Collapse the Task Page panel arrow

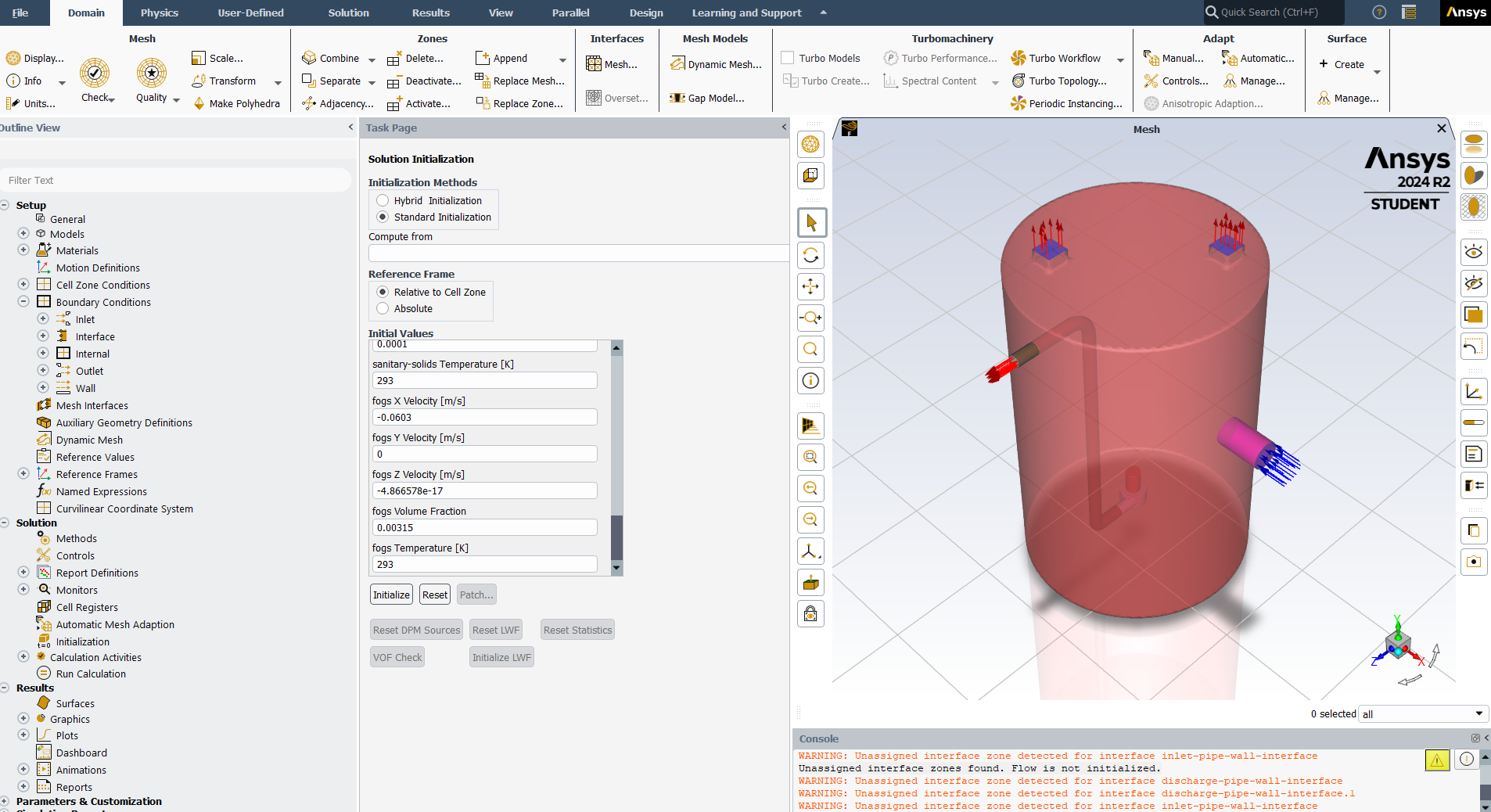tap(784, 127)
